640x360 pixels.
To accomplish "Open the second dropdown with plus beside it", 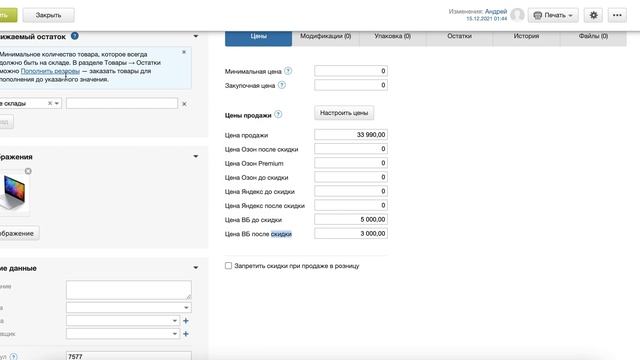I will (123, 321).
